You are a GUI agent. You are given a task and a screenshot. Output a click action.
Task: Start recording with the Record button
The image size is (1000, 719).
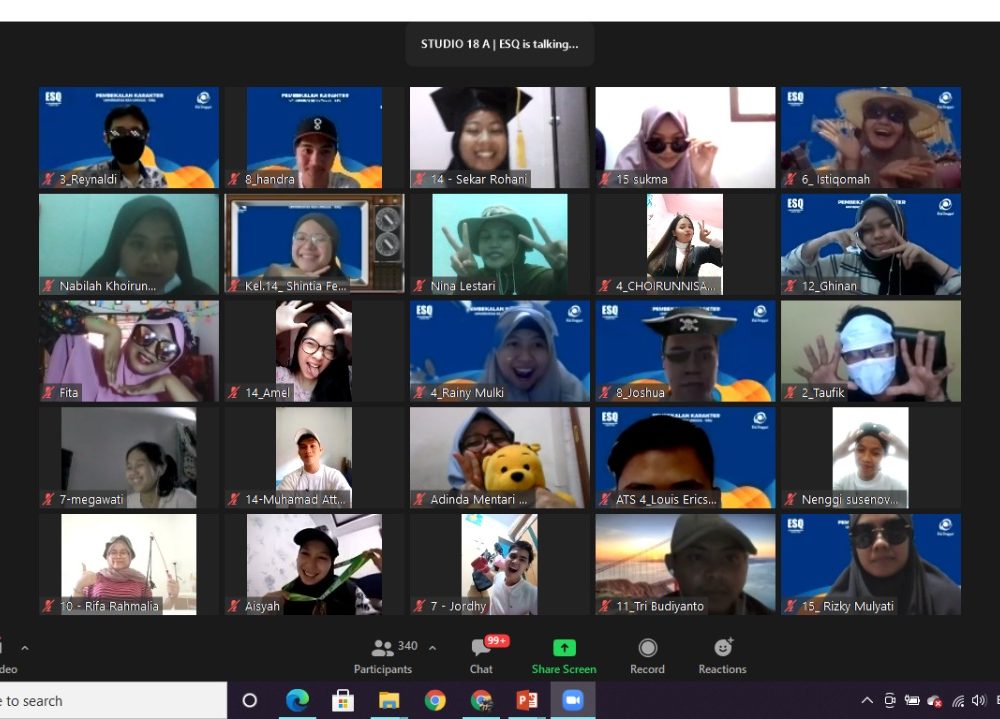point(647,656)
